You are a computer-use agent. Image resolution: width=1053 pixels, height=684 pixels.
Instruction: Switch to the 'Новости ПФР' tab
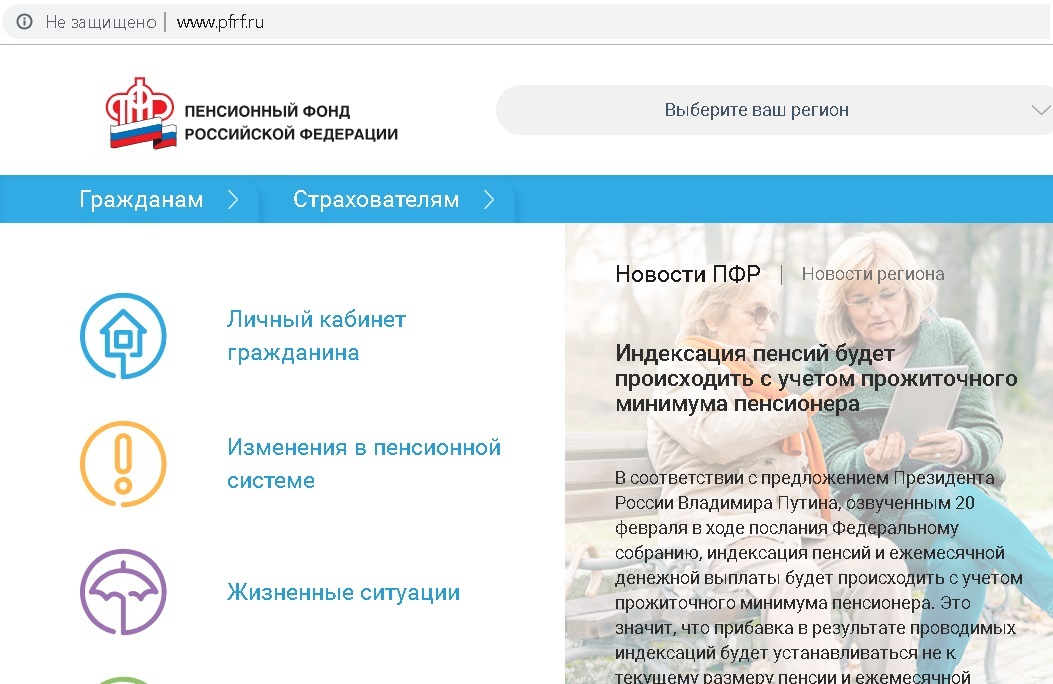click(x=687, y=274)
